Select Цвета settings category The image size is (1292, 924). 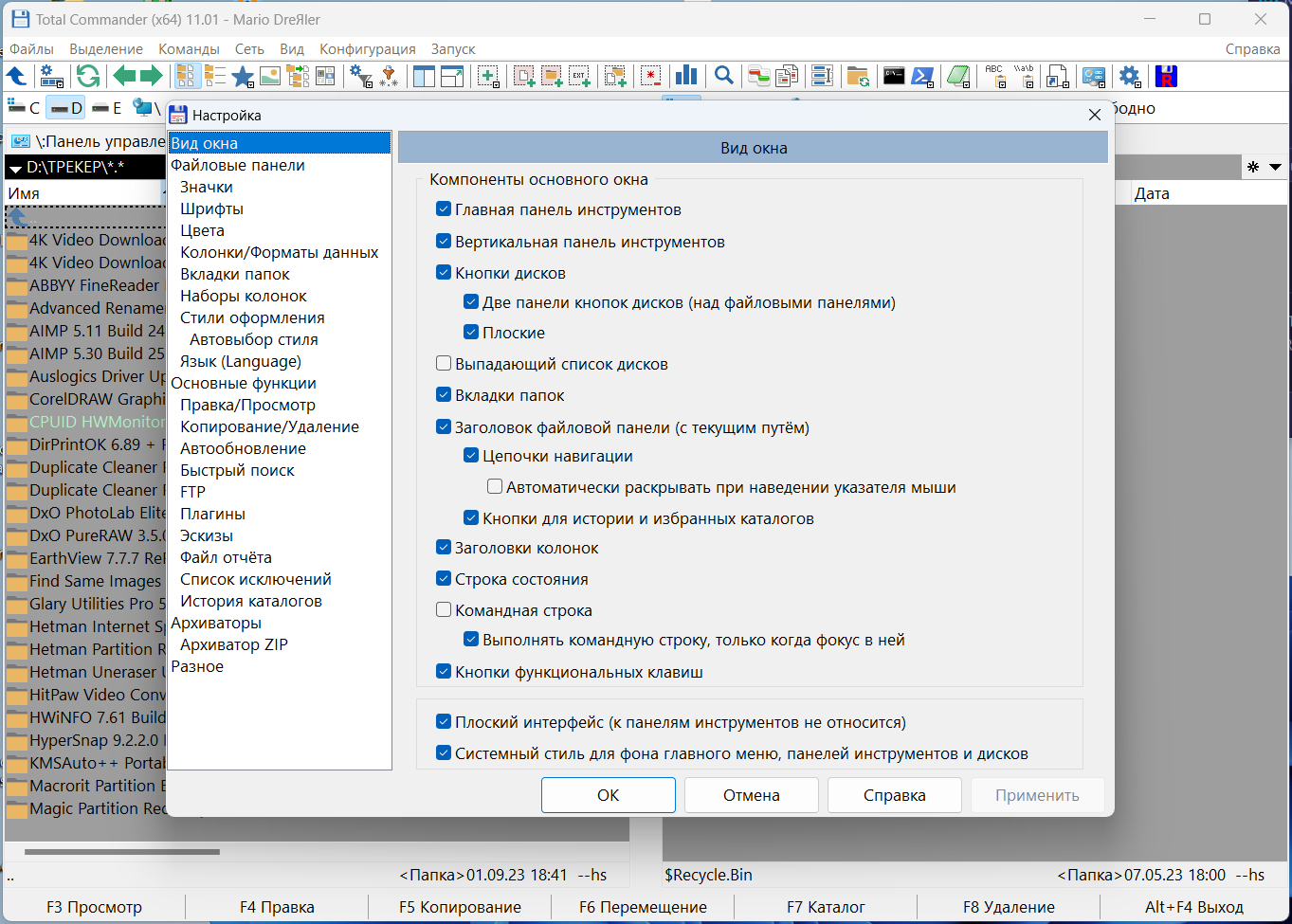coord(202,230)
